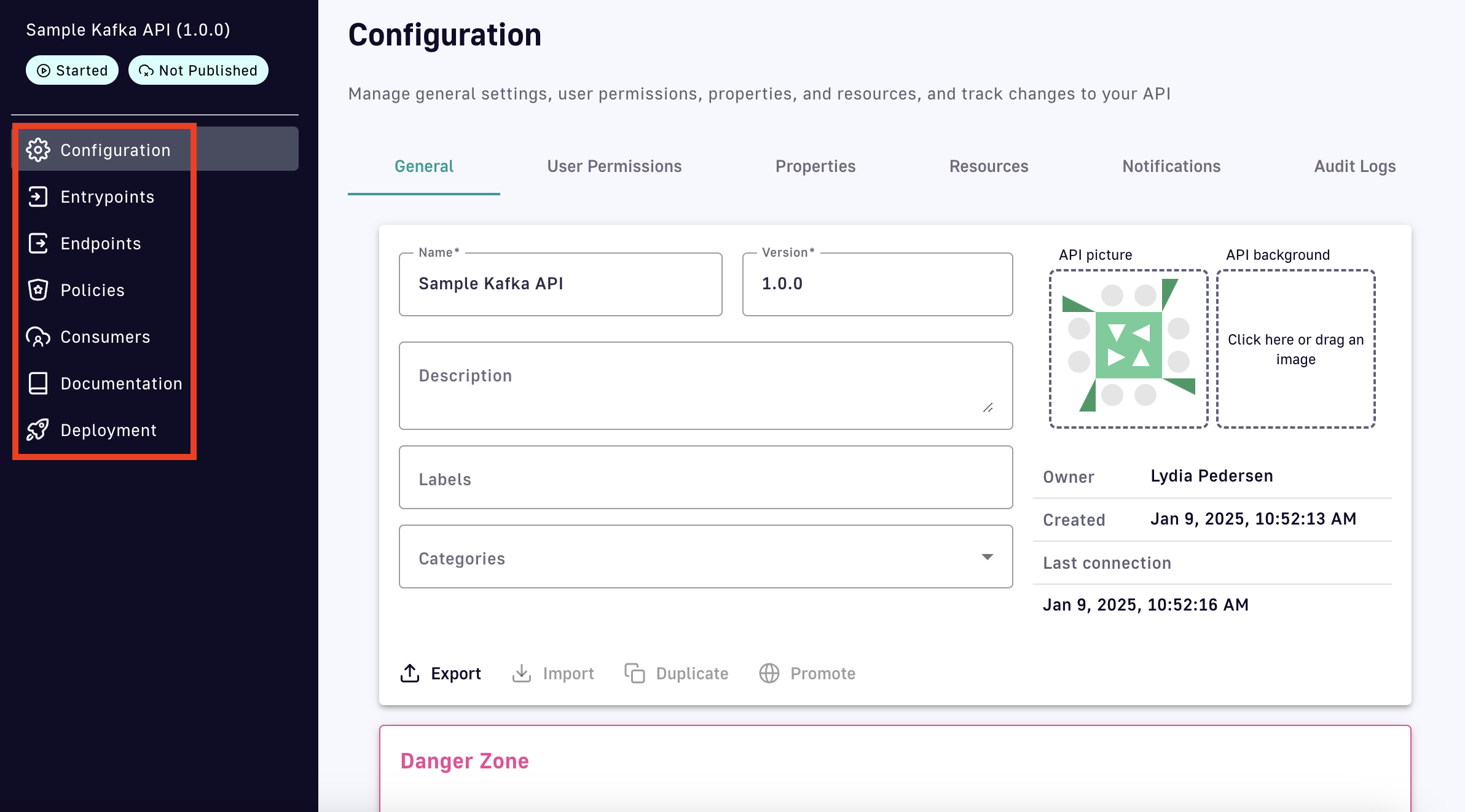Click the API picture thumbnail
Viewport: 1465px width, 812px height.
click(1128, 349)
